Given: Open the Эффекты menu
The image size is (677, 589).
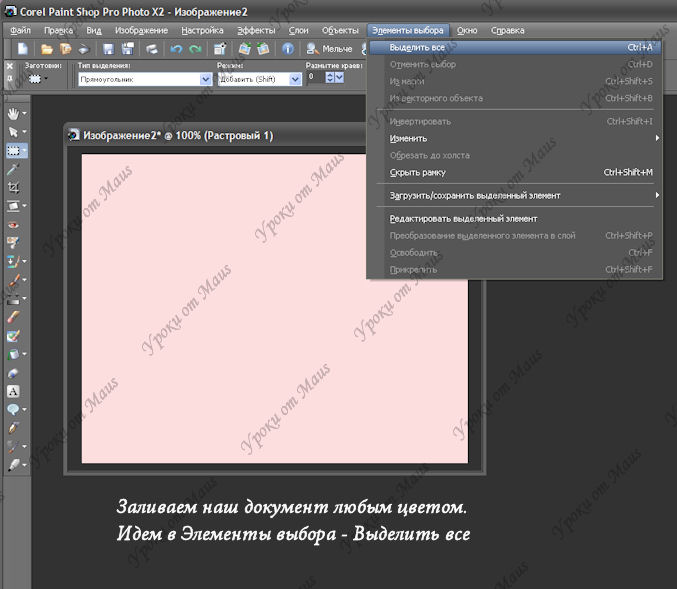Looking at the screenshot, I should pyautogui.click(x=256, y=31).
